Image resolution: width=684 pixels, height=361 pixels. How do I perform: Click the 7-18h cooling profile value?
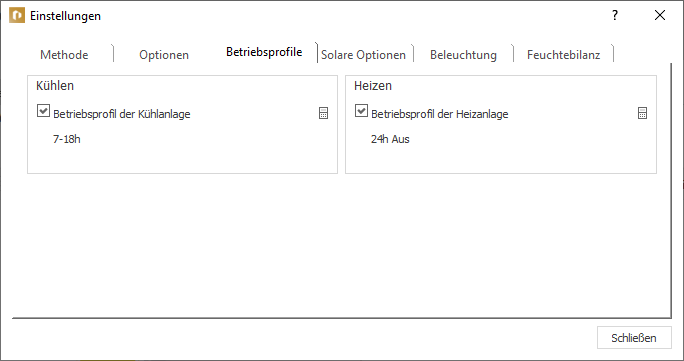[67, 139]
